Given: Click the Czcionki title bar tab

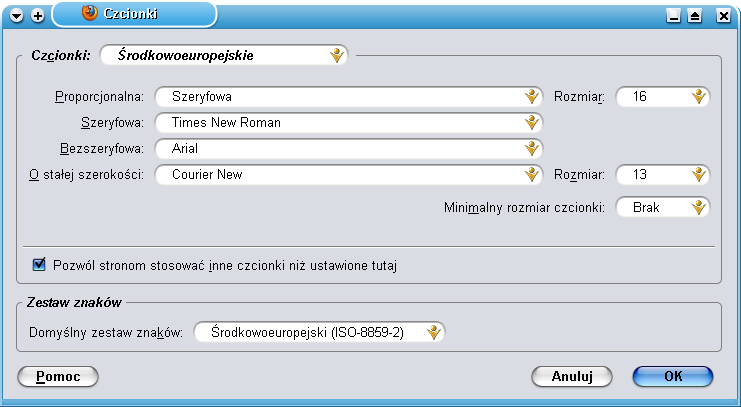Looking at the screenshot, I should pos(135,14).
